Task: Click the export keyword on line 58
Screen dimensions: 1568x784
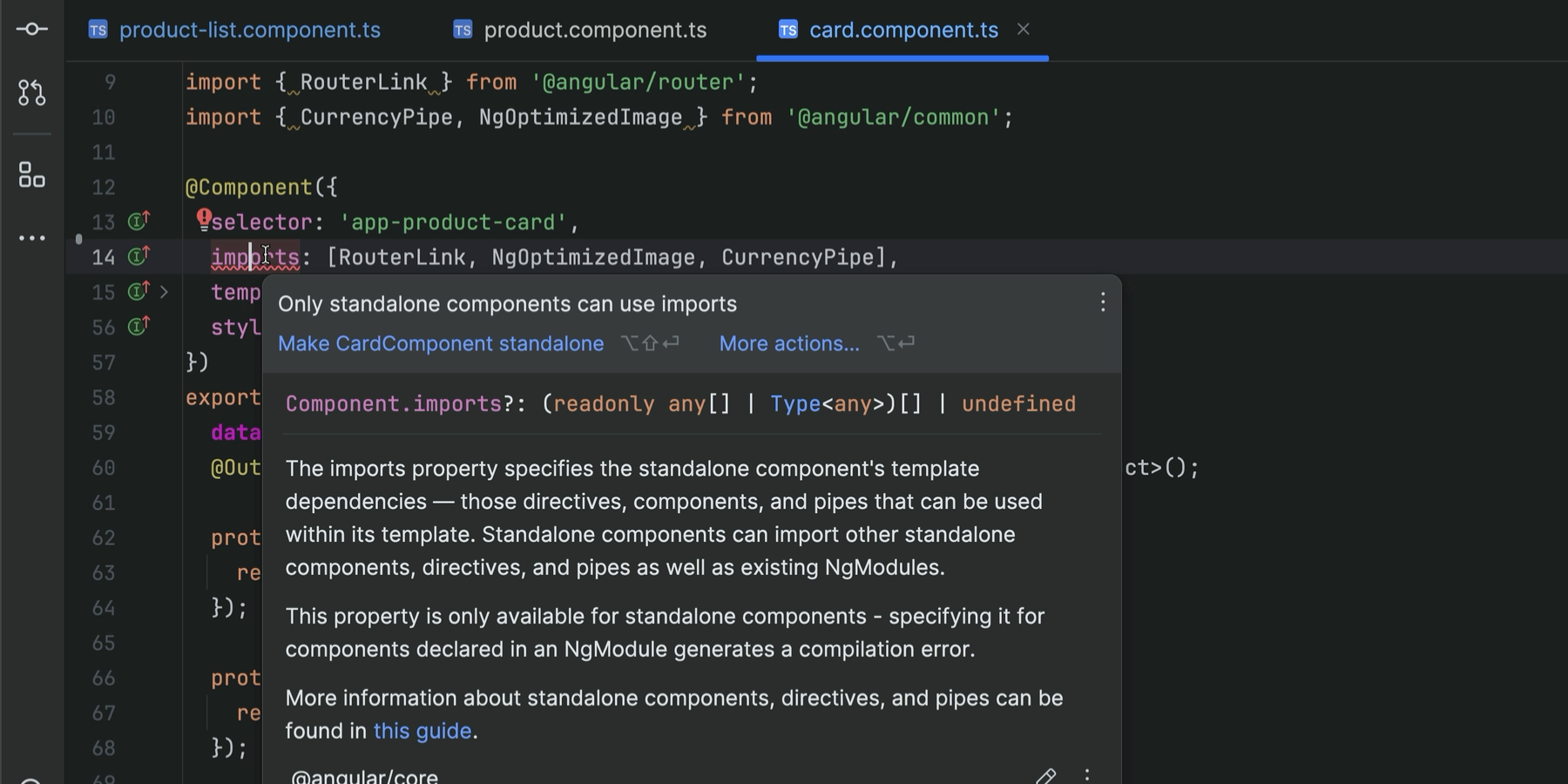Action: coord(223,397)
